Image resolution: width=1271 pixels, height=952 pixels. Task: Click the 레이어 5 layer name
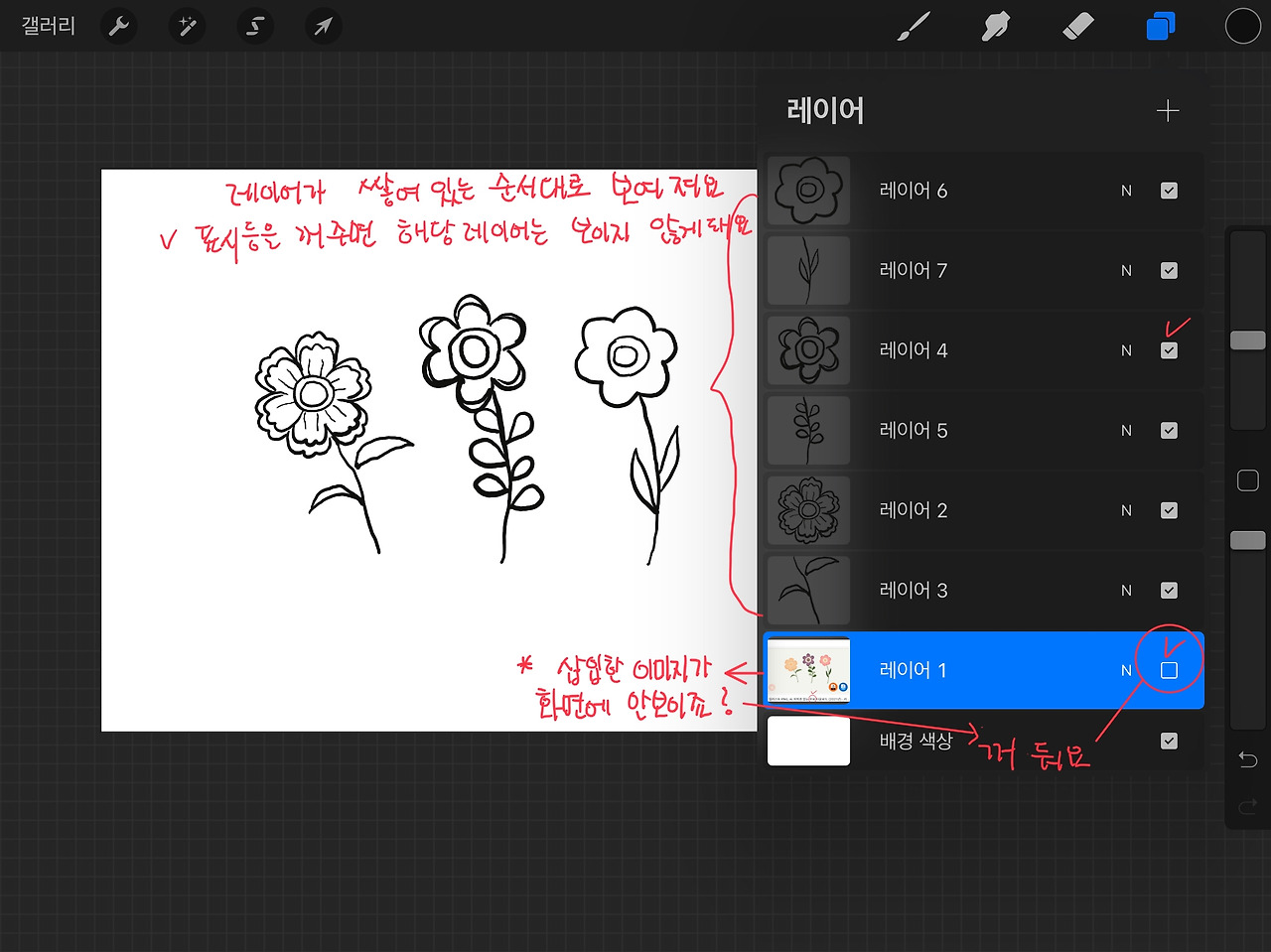914,431
